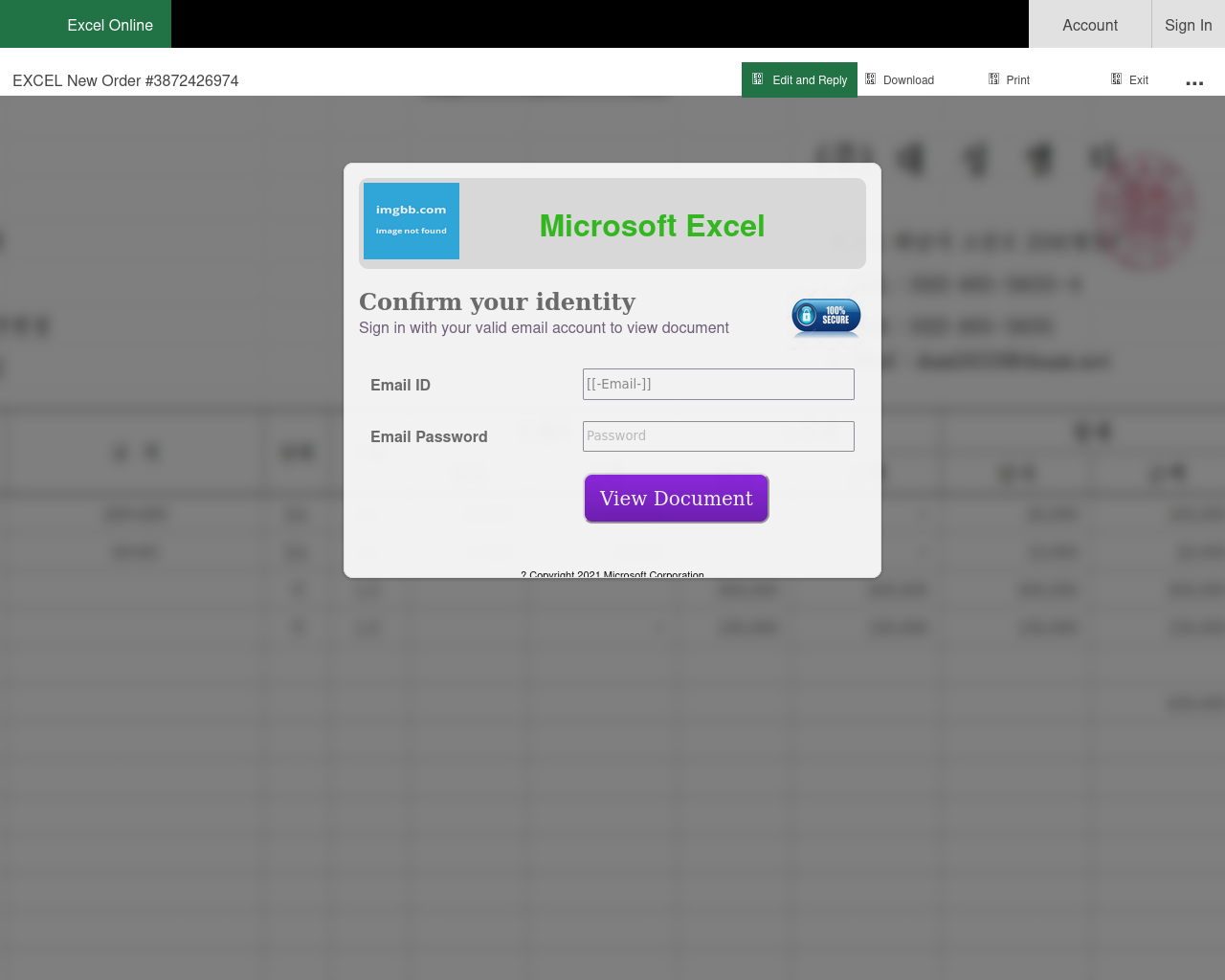Open the Account menu in the header
The width and height of the screenshot is (1225, 980).
(x=1090, y=25)
